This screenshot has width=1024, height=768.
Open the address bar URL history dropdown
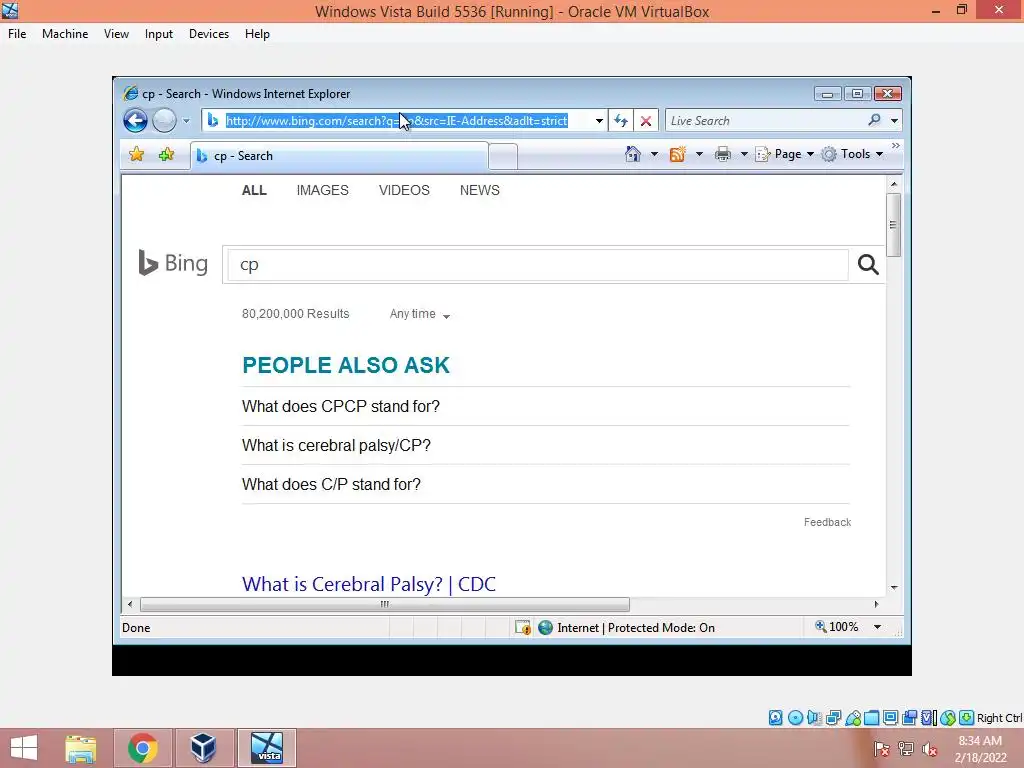coord(599,120)
